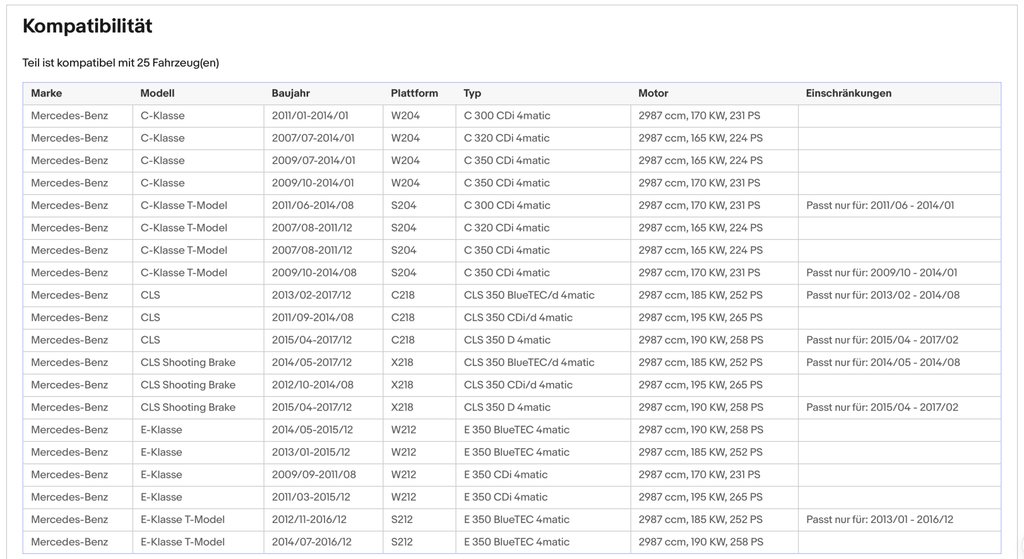This screenshot has width=1024, height=559.
Task: Click Motor cell in the 2014/05-2015/12 row
Action: (701, 430)
